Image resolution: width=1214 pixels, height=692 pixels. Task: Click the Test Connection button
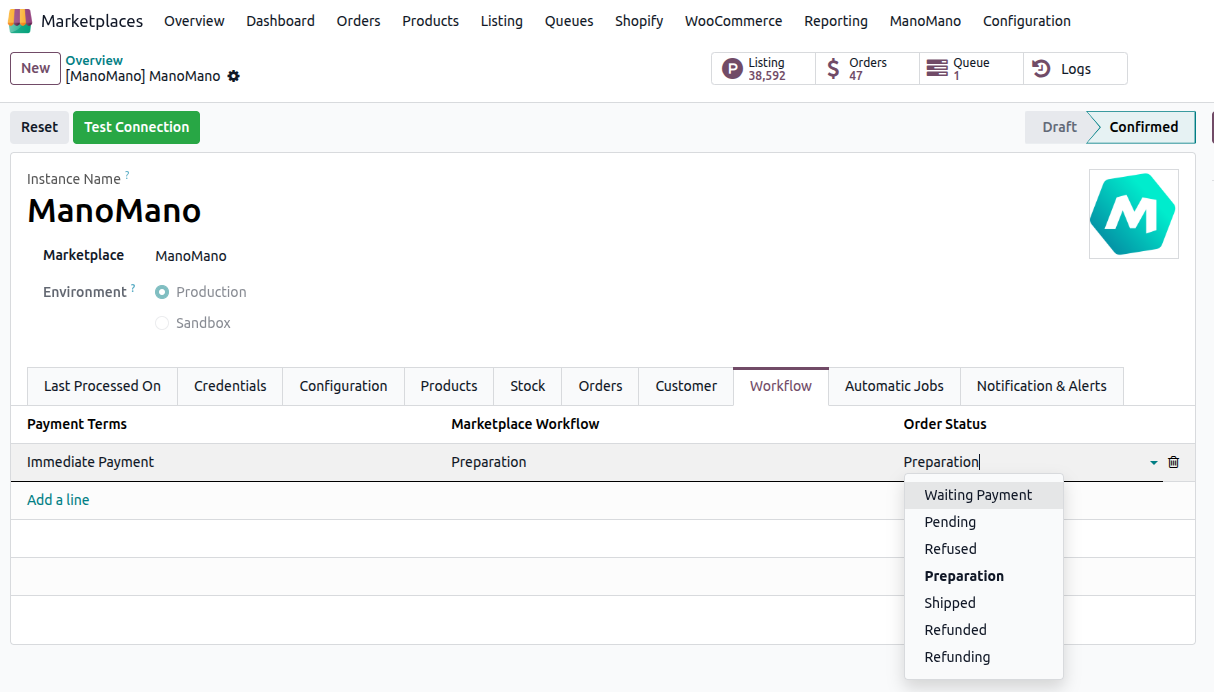(x=136, y=127)
